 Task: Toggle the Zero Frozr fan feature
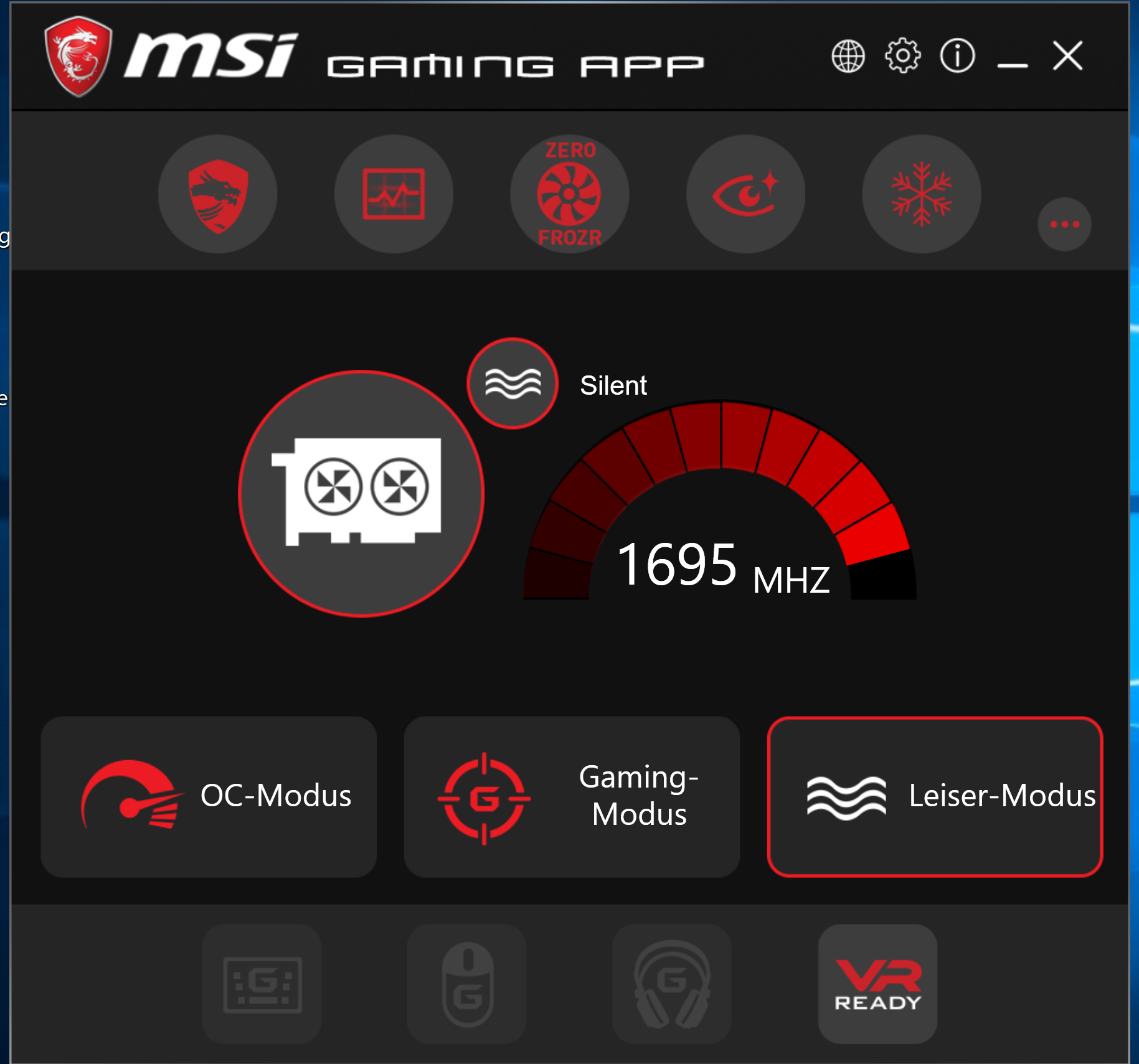[x=569, y=194]
